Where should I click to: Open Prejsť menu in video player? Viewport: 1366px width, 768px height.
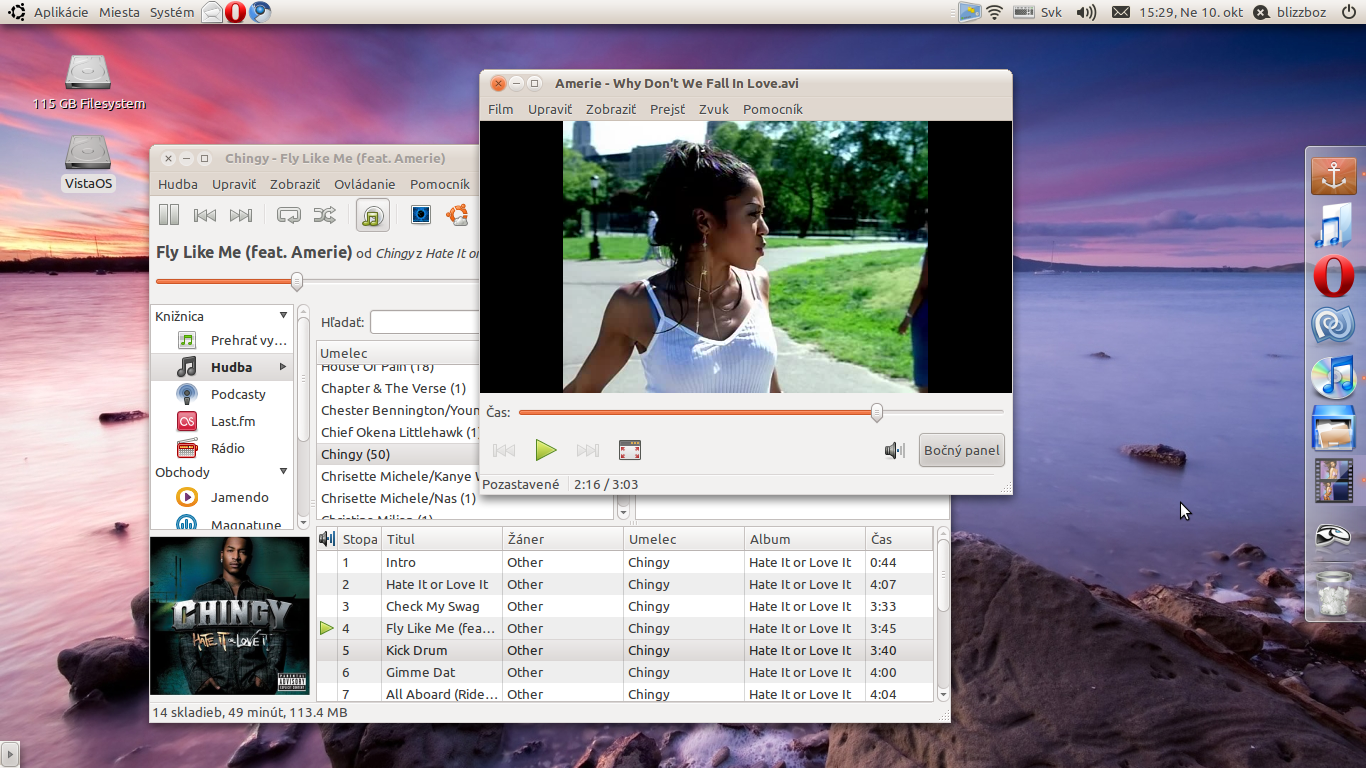tap(668, 109)
